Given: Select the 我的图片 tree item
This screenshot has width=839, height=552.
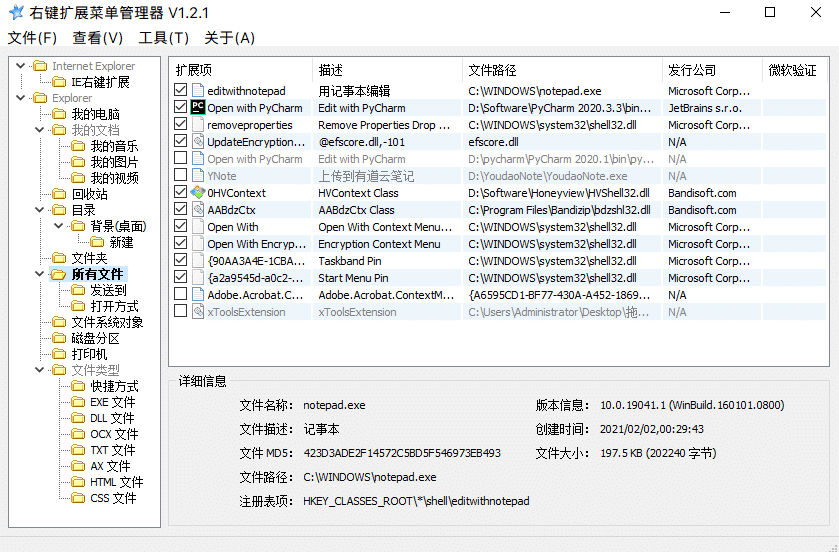Looking at the screenshot, I should (x=115, y=162).
